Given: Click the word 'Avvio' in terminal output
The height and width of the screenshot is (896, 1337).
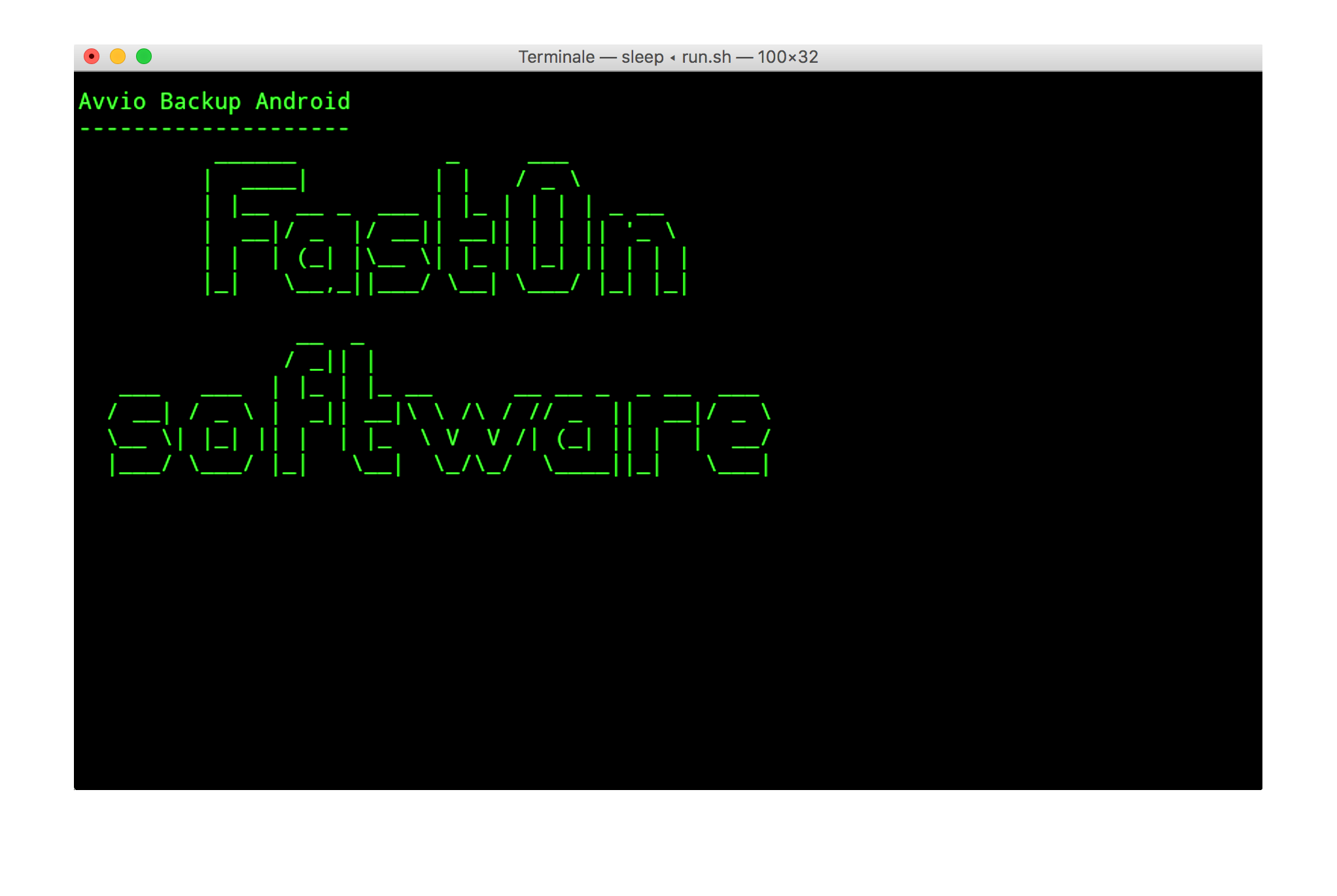Looking at the screenshot, I should point(112,101).
